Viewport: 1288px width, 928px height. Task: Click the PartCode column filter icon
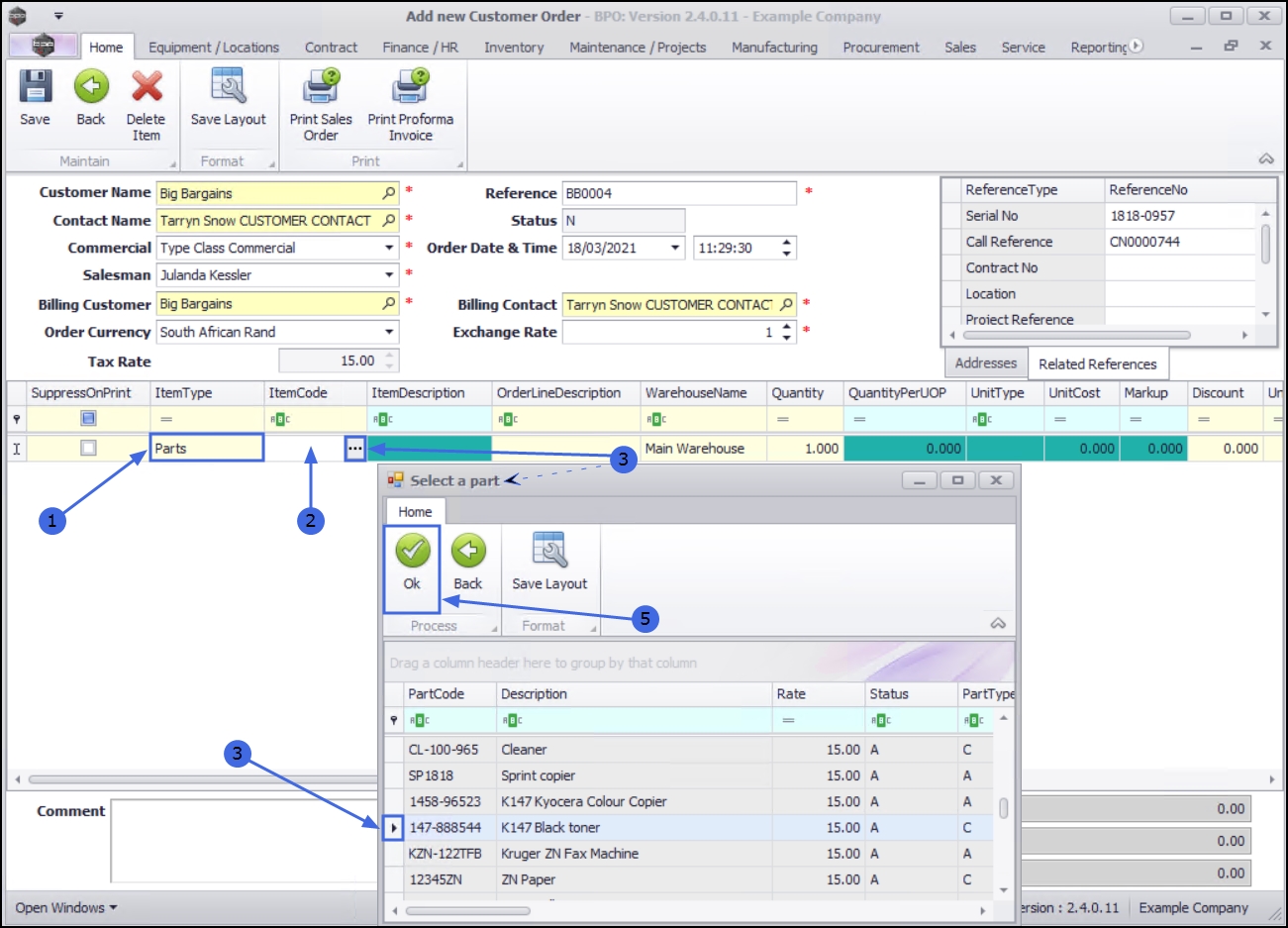[x=420, y=720]
